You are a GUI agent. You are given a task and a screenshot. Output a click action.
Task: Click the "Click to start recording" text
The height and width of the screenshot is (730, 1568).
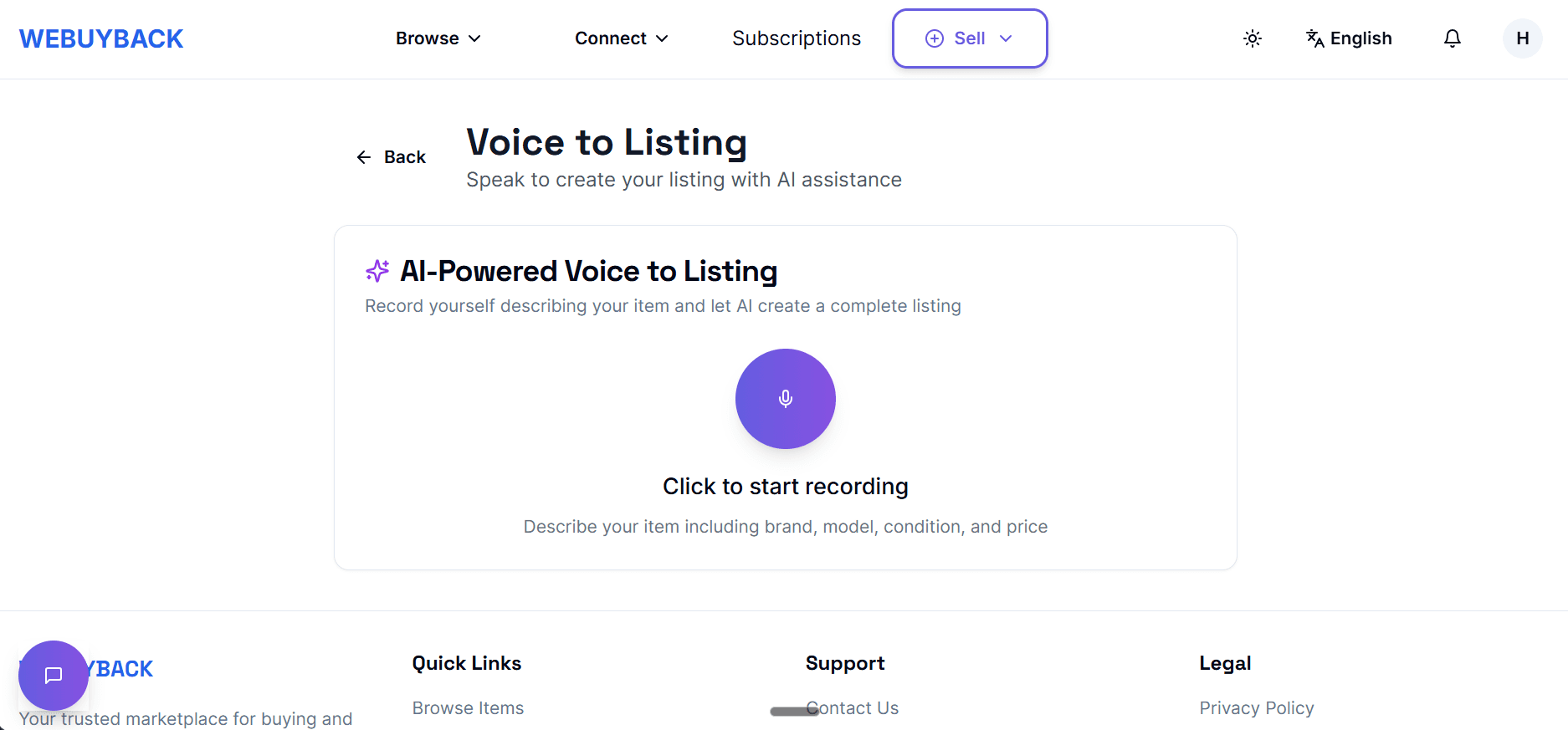click(x=785, y=487)
